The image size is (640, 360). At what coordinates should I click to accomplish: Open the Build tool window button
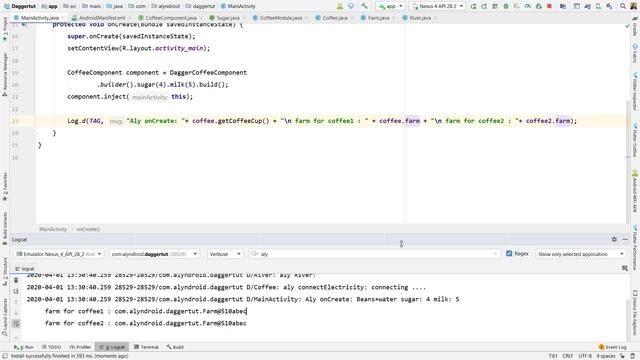click(x=175, y=347)
